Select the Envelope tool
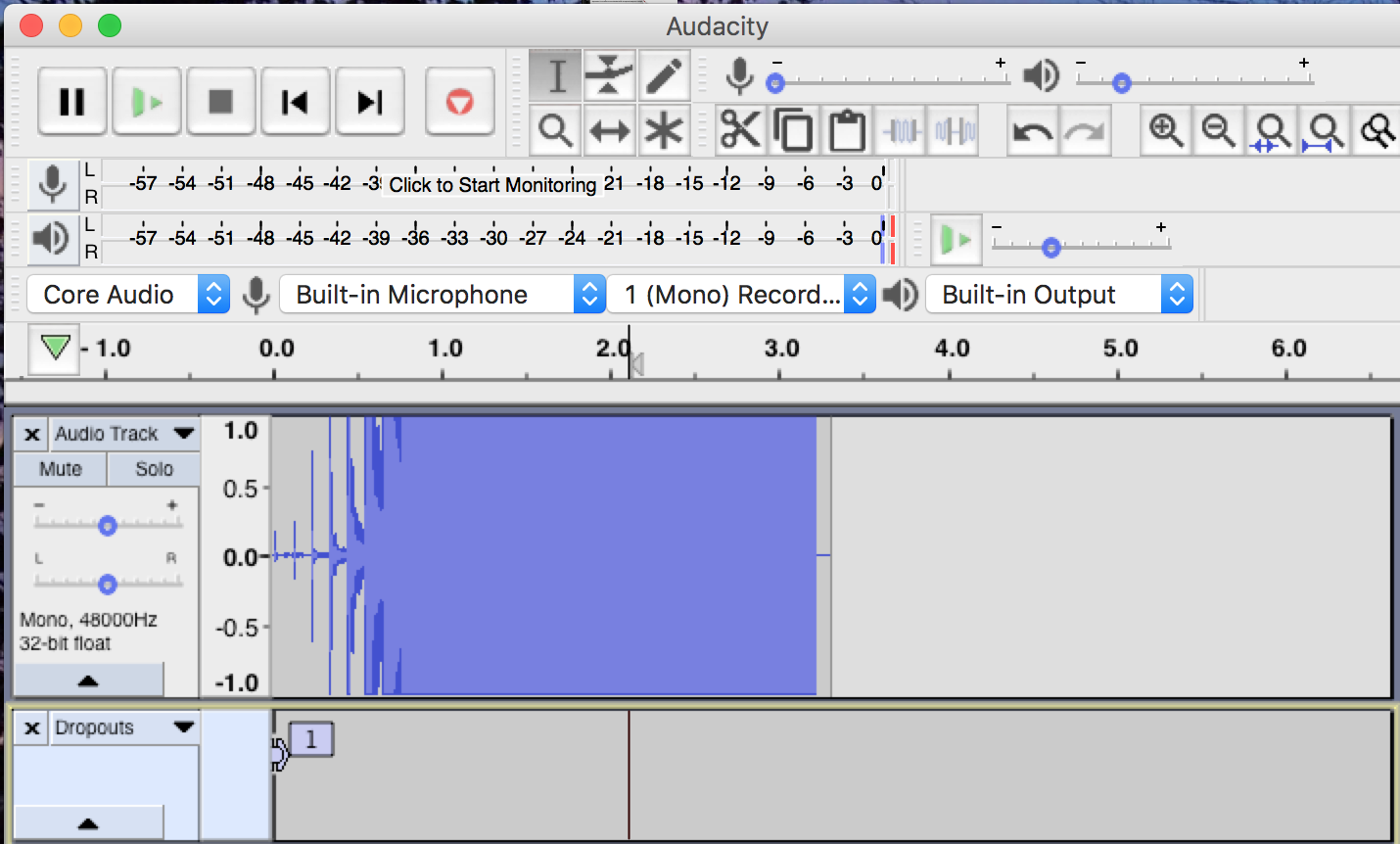 pyautogui.click(x=609, y=74)
